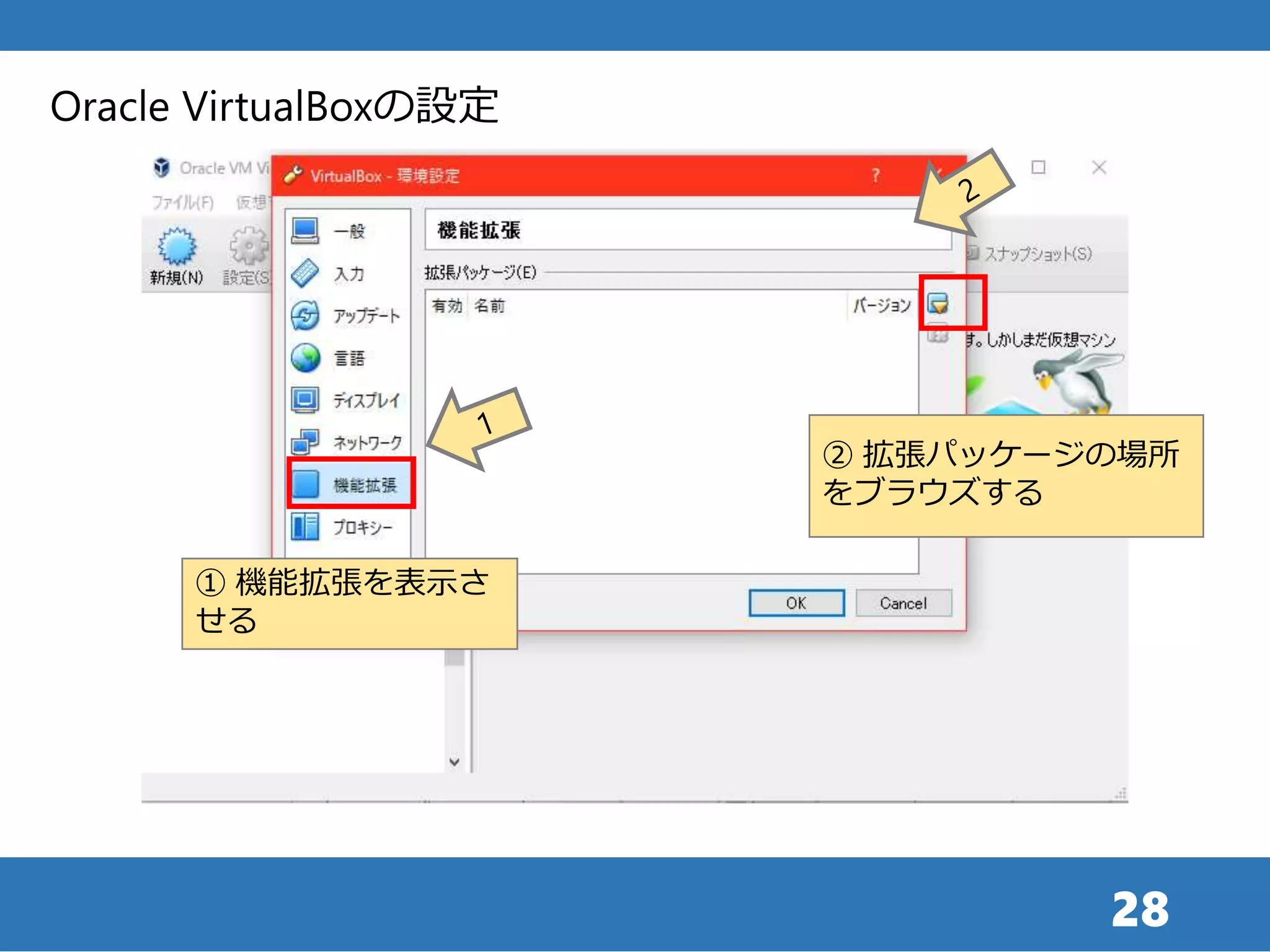Screen dimensions: 1270x952
Task: Sort by the バージョン column header
Action: pos(882,306)
